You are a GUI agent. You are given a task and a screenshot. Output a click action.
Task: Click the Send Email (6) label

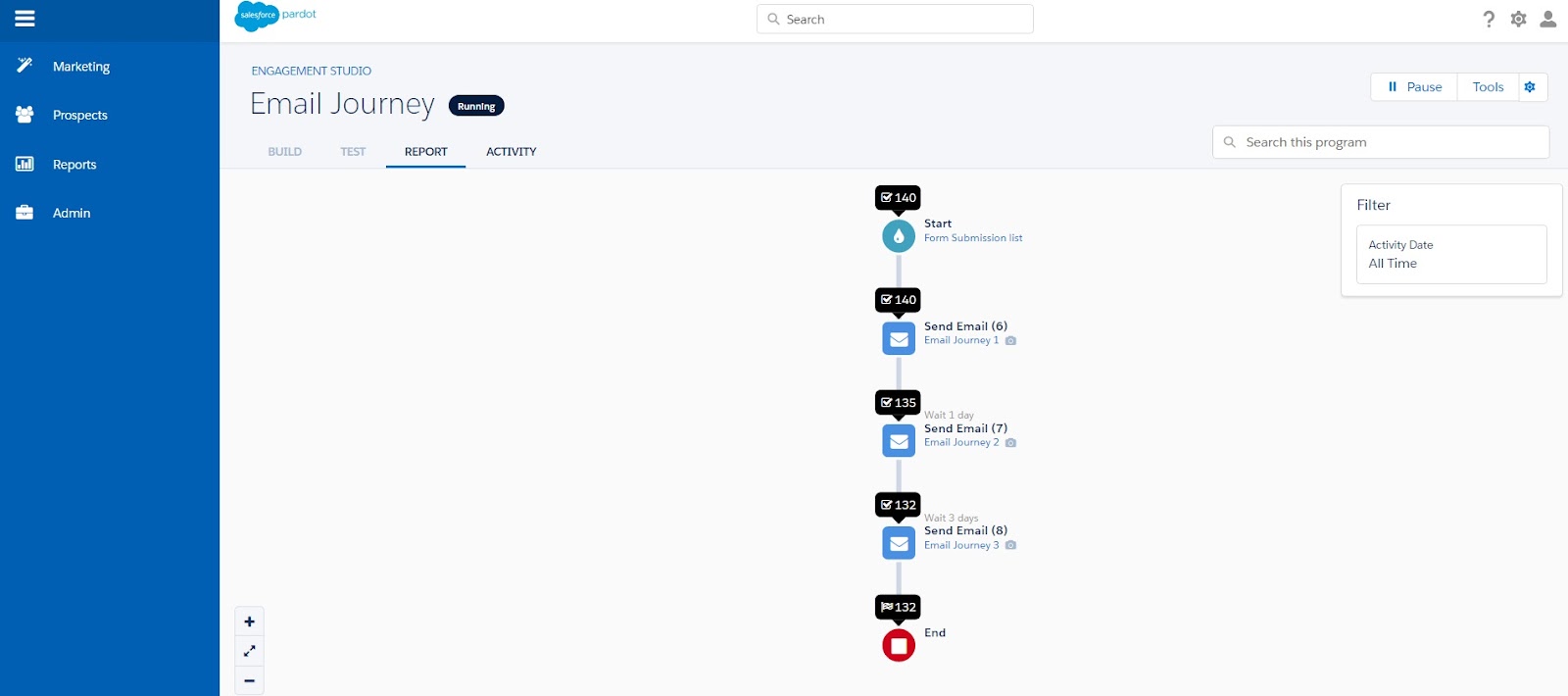[965, 326]
